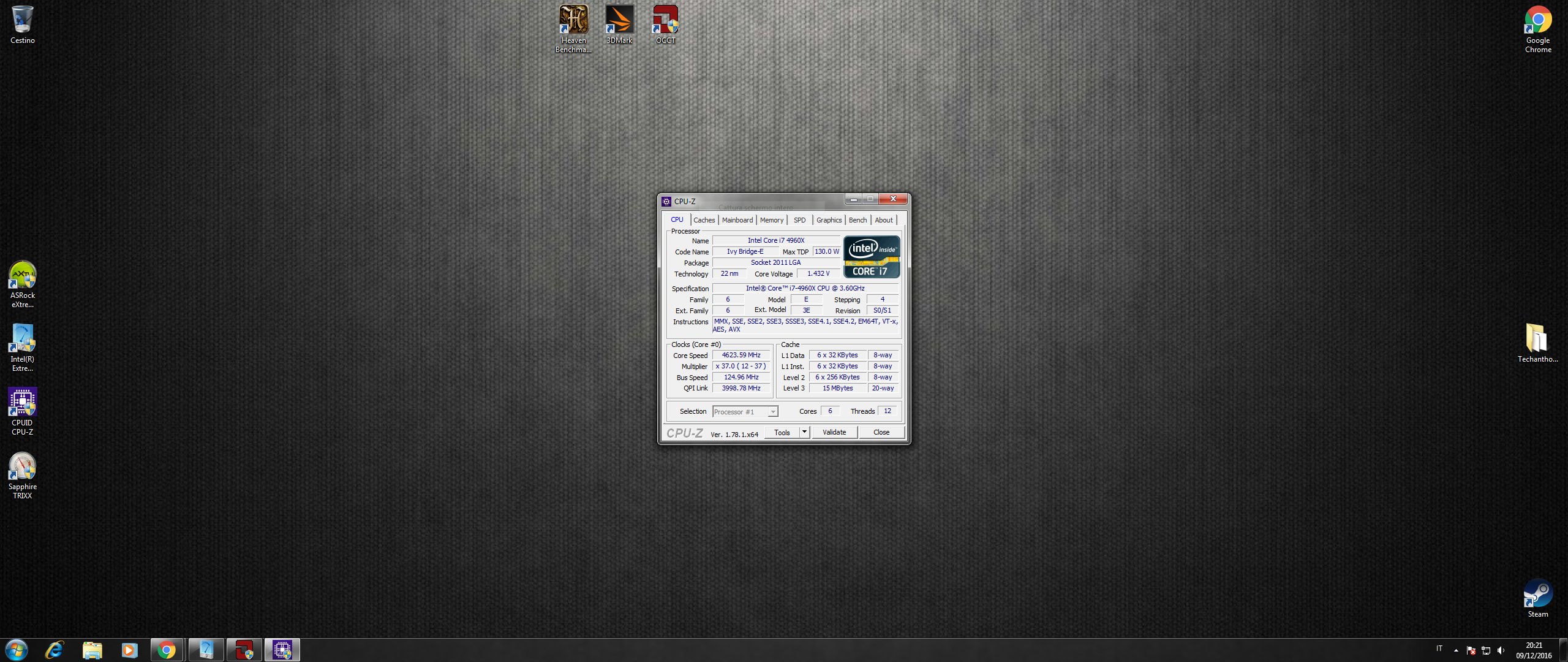1568x662 pixels.
Task: Open the Bench tab
Action: (x=858, y=220)
